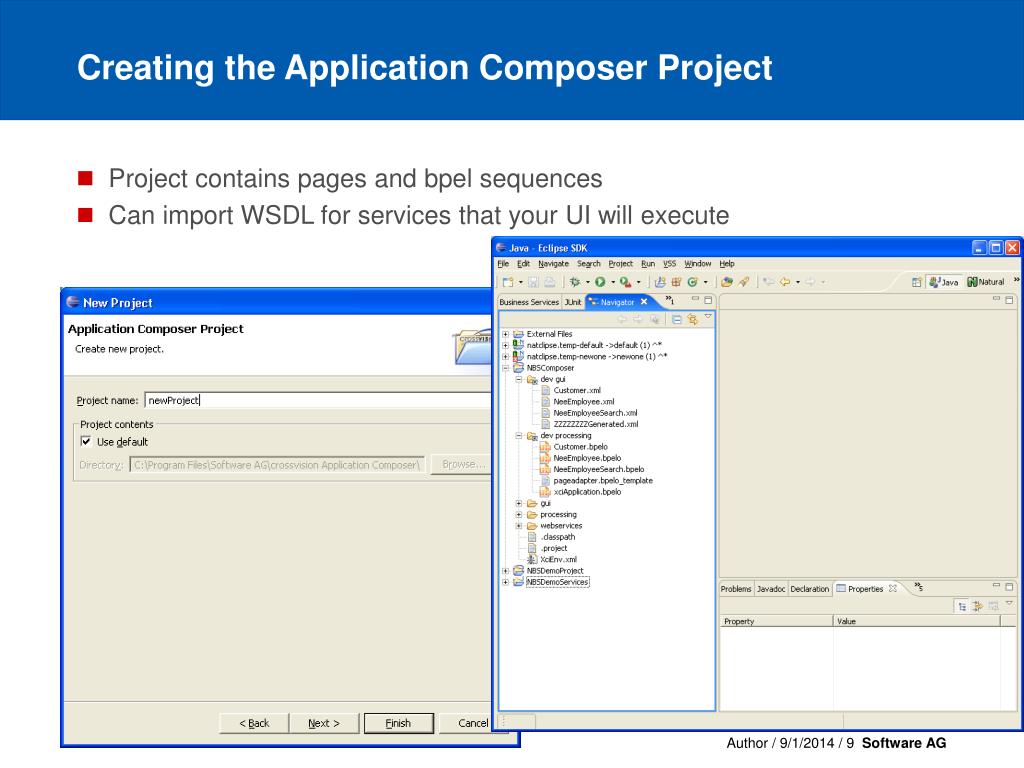Expand natclipse.temp-default tree node

coord(505,345)
